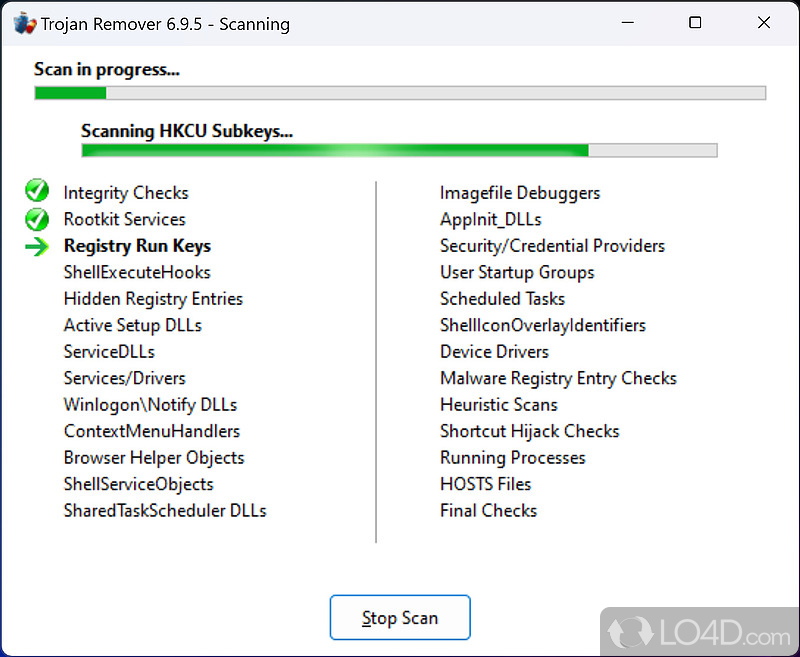The height and width of the screenshot is (657, 800).
Task: Select the 'User Startup Groups' item
Action: coord(517,272)
